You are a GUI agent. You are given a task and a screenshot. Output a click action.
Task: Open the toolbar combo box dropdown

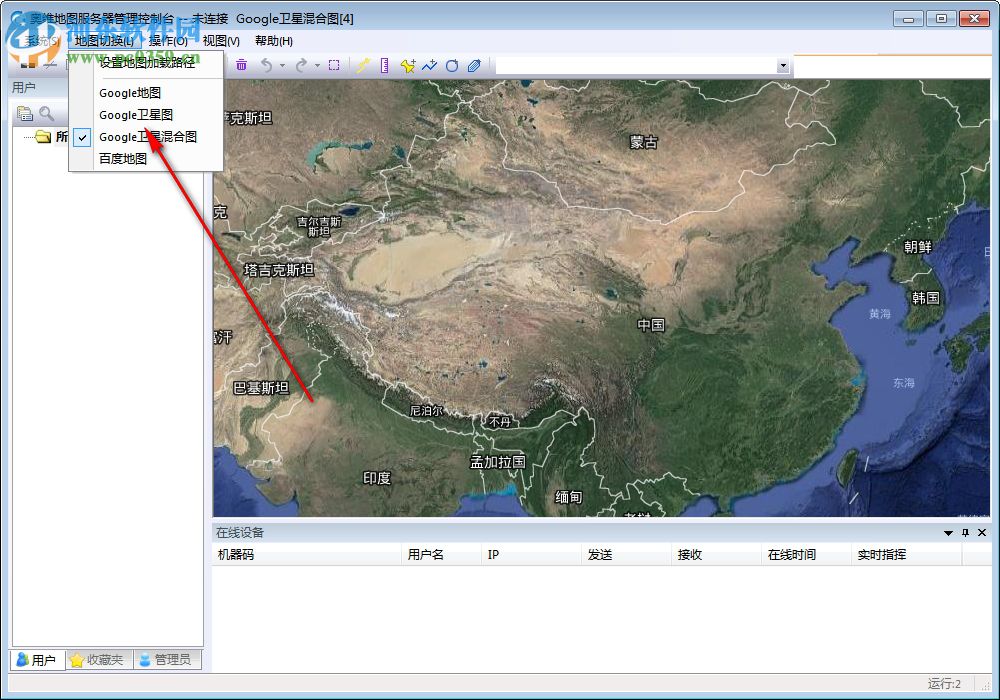(783, 65)
